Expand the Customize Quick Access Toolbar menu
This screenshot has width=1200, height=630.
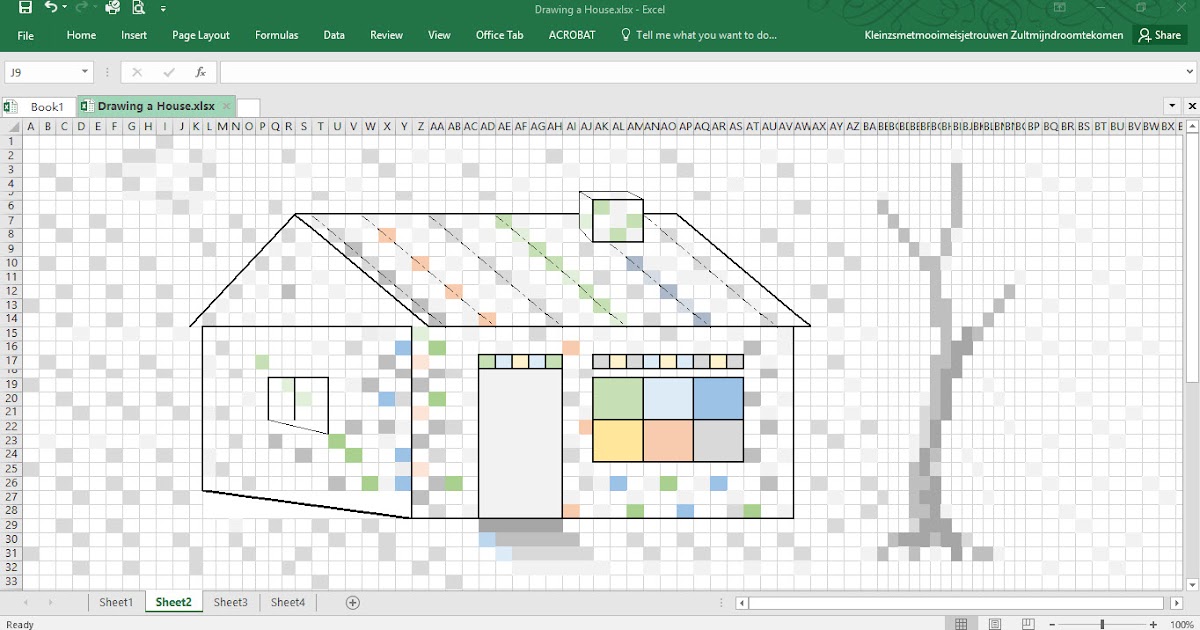point(163,7)
